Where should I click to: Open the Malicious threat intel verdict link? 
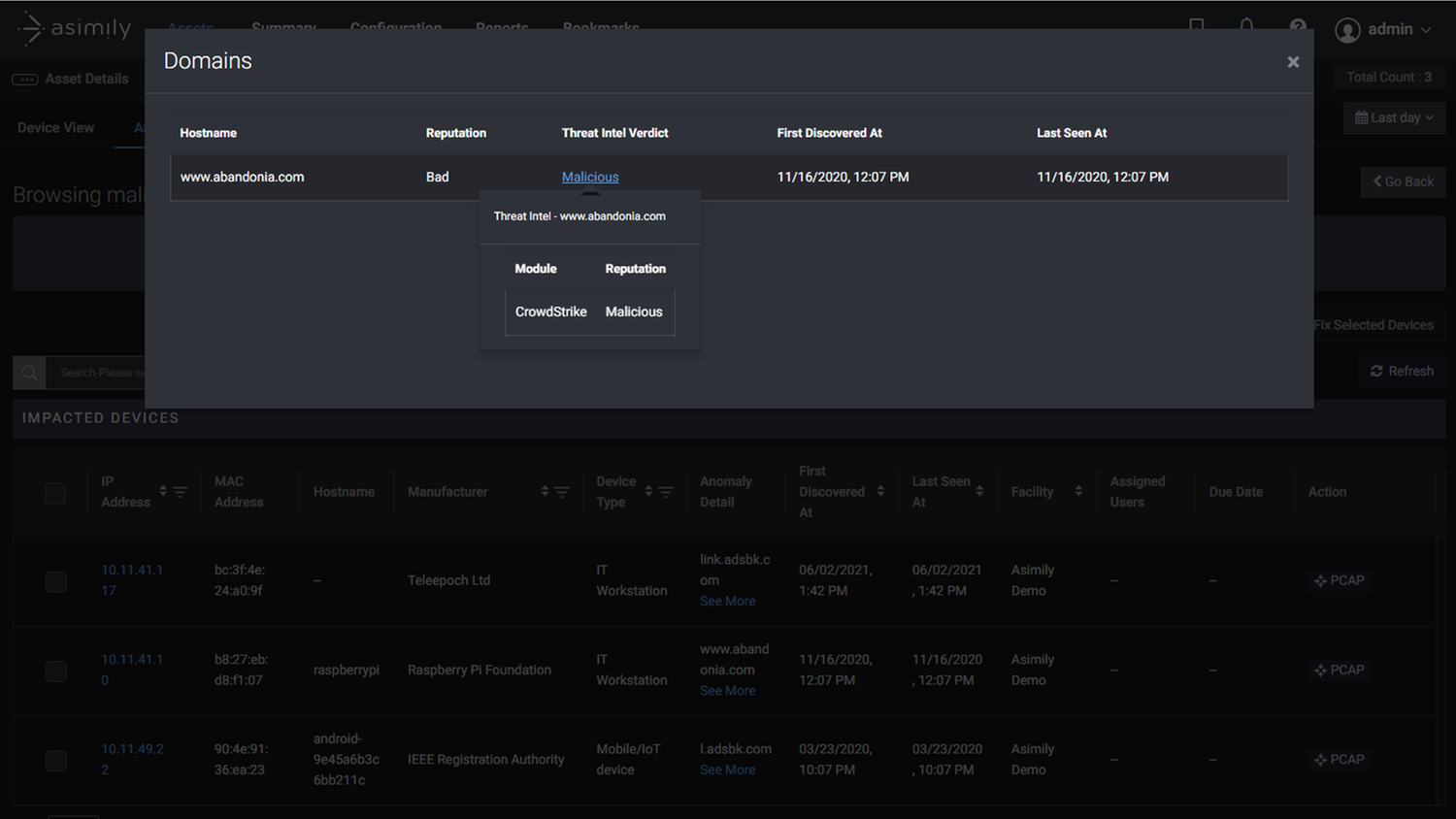(x=589, y=177)
